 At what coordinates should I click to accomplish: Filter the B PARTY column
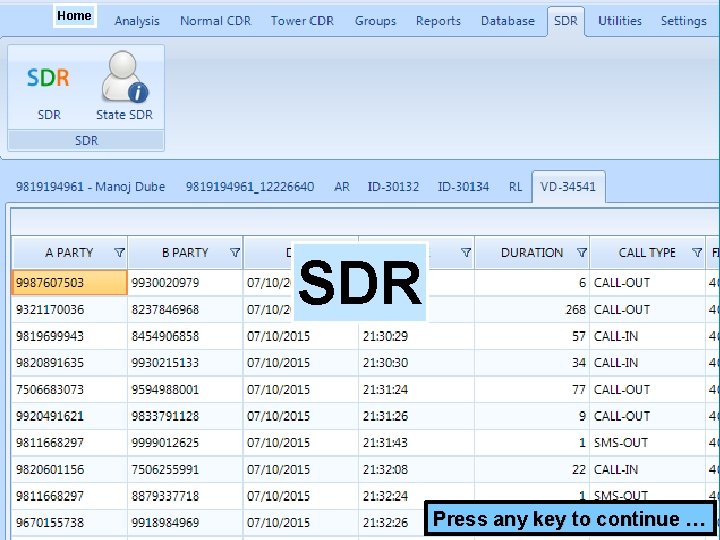click(x=235, y=253)
